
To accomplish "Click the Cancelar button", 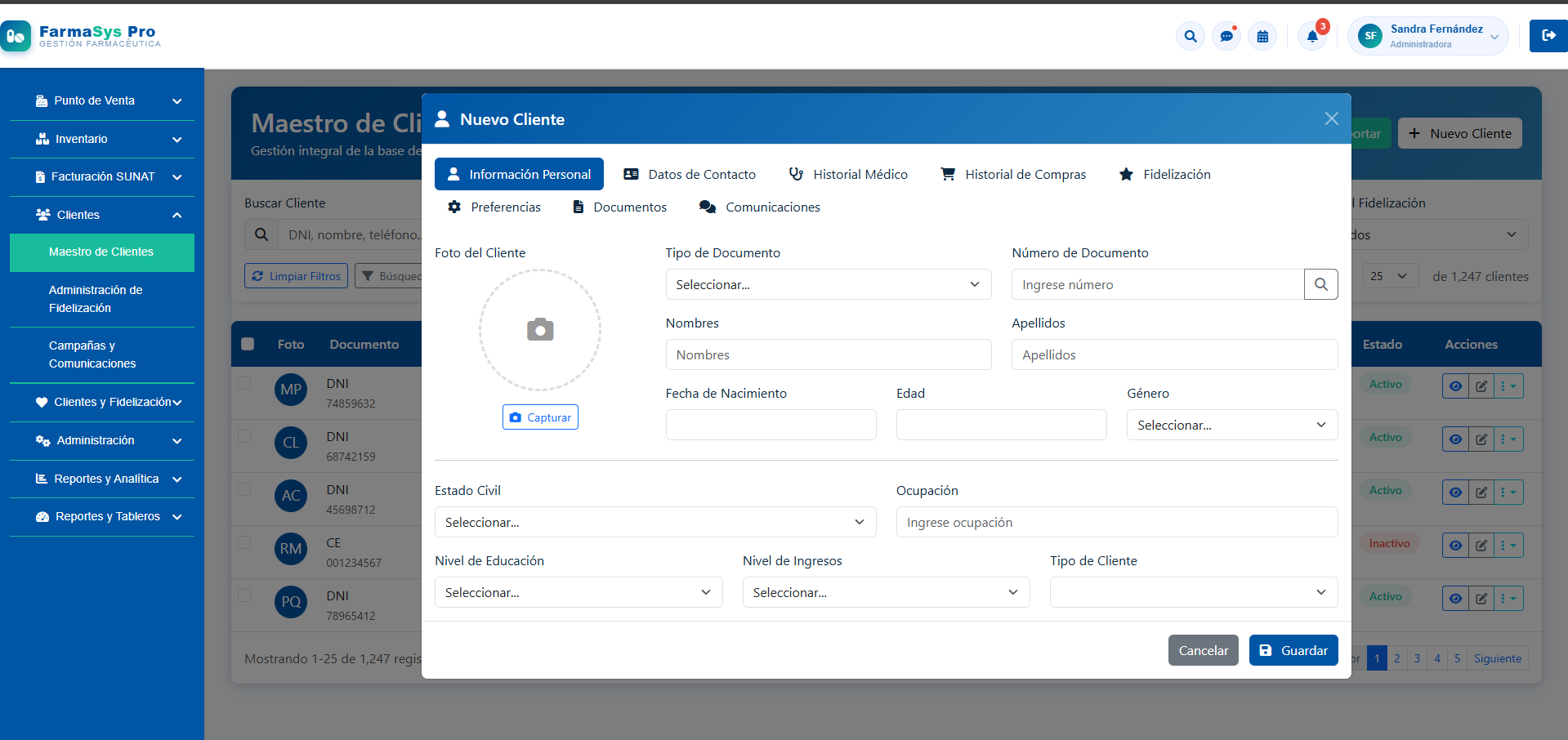I will click(x=1203, y=650).
